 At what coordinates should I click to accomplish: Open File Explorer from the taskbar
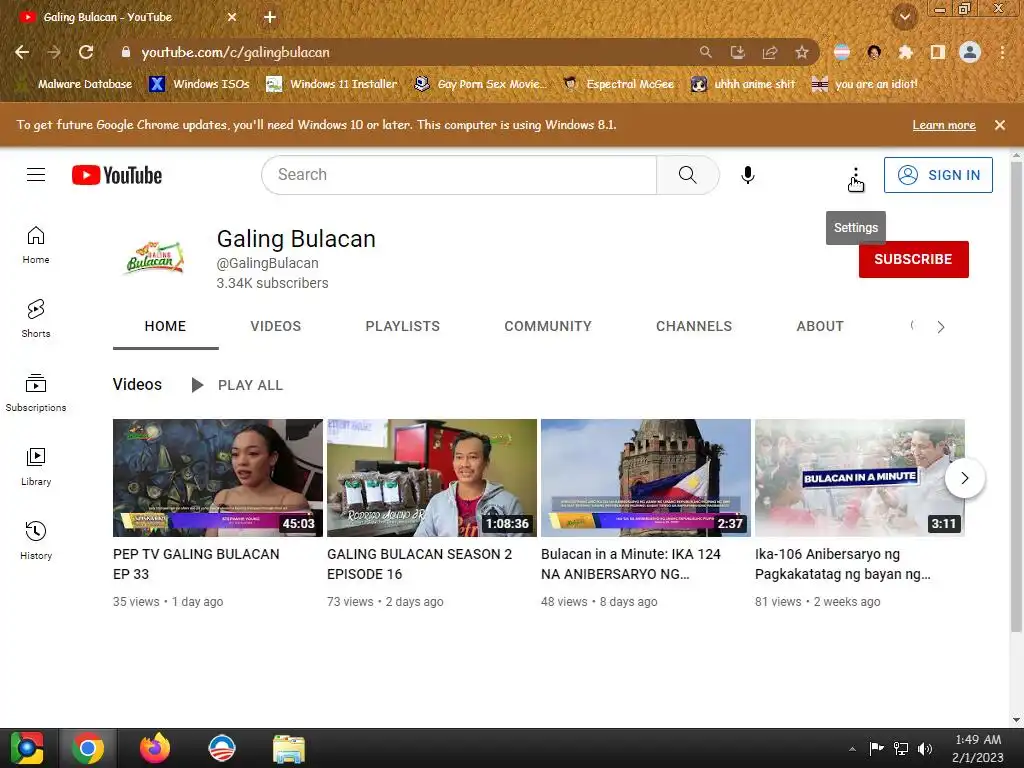(288, 748)
